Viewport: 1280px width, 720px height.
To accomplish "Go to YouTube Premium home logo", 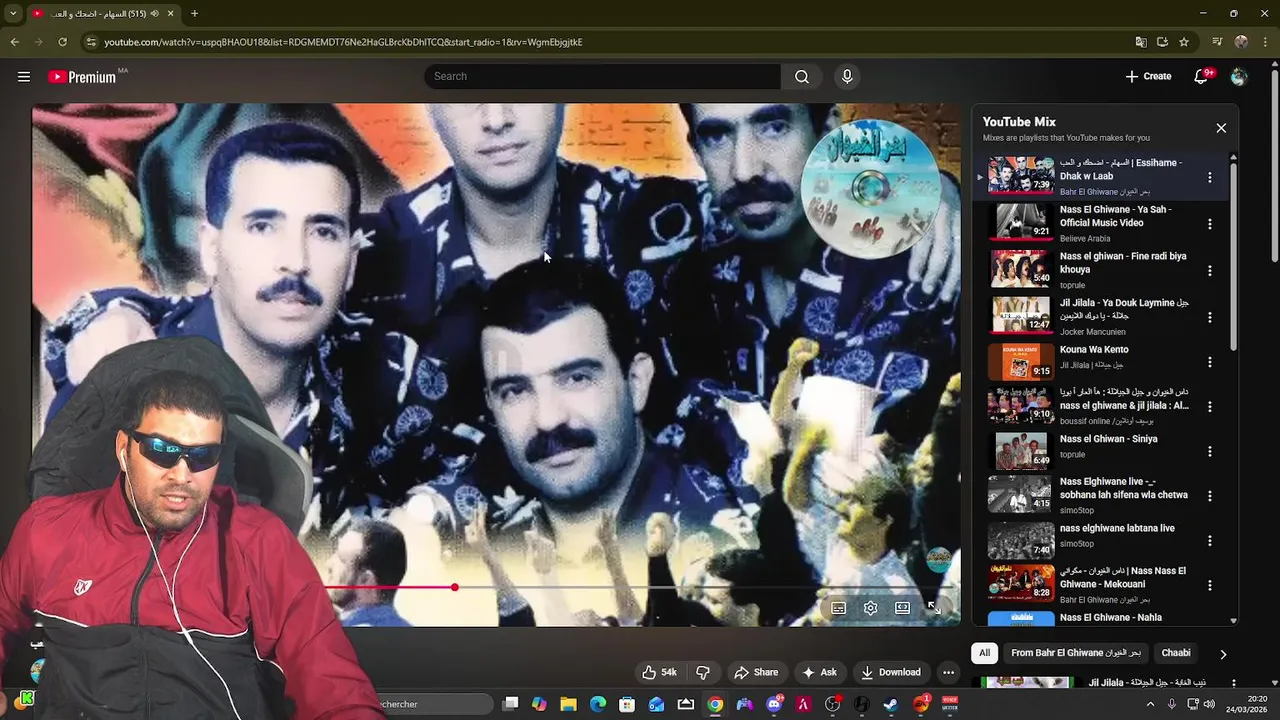I will click(x=82, y=77).
